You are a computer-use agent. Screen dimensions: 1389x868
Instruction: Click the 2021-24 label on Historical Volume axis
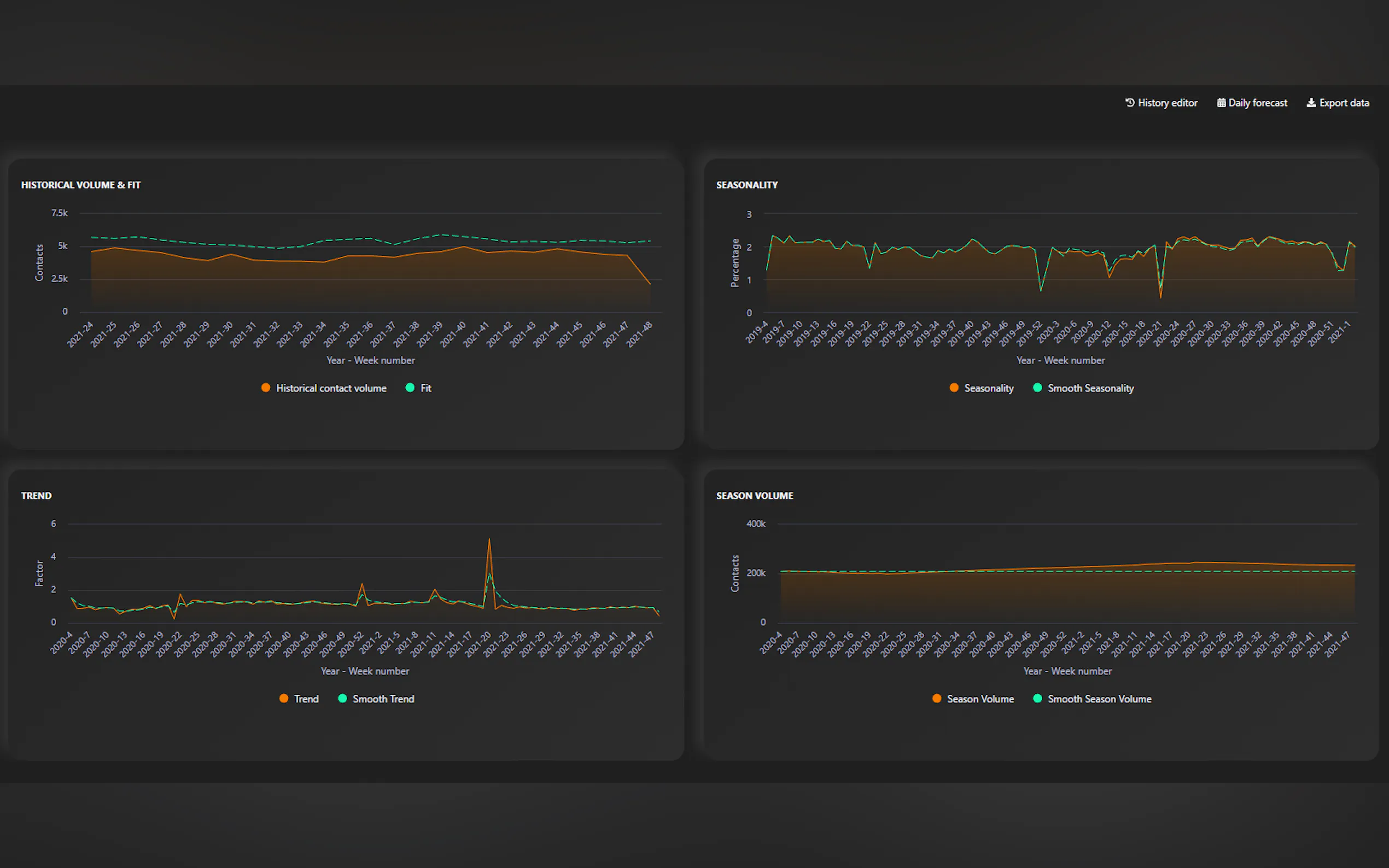click(x=80, y=334)
